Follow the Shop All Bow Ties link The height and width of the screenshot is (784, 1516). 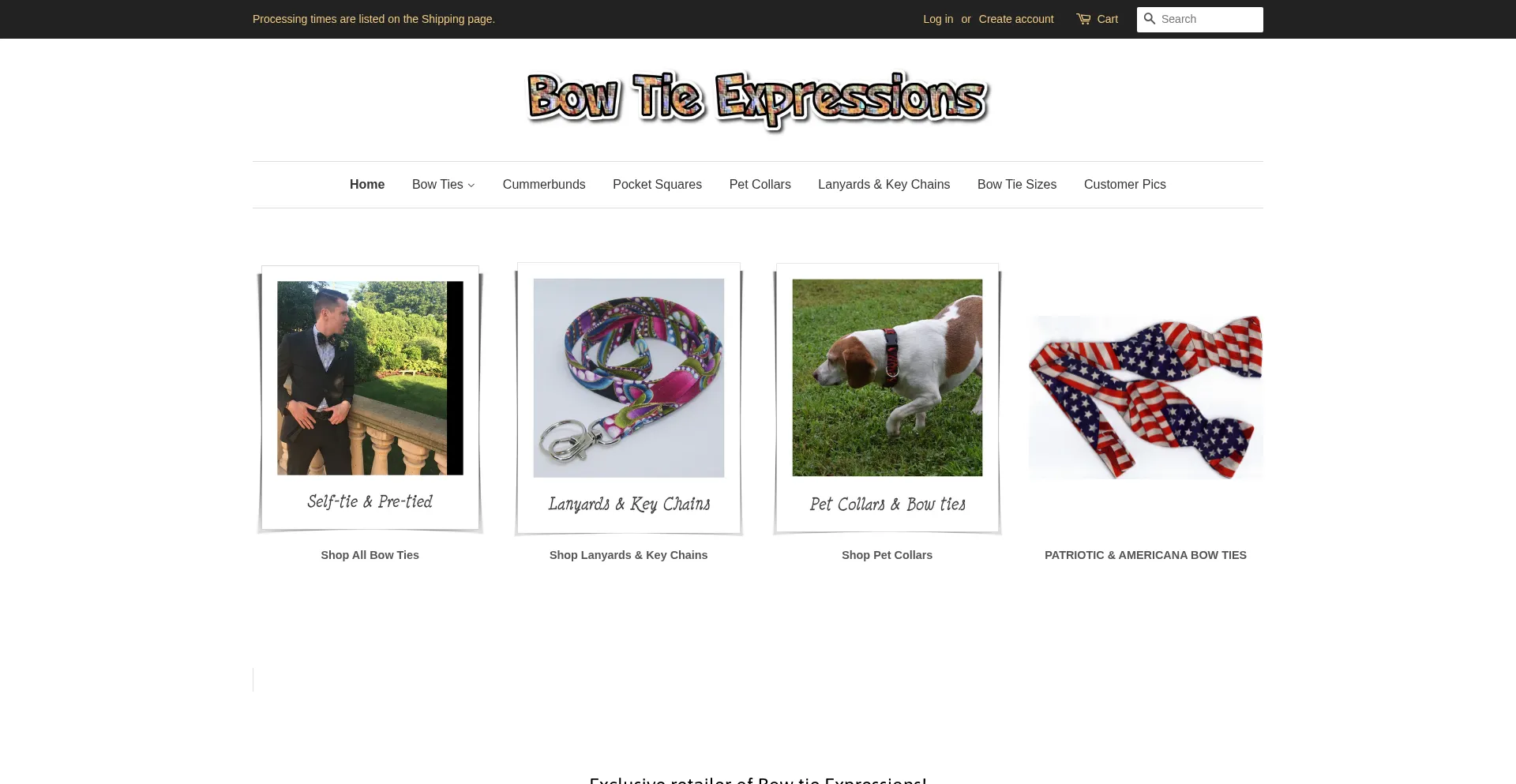click(370, 555)
